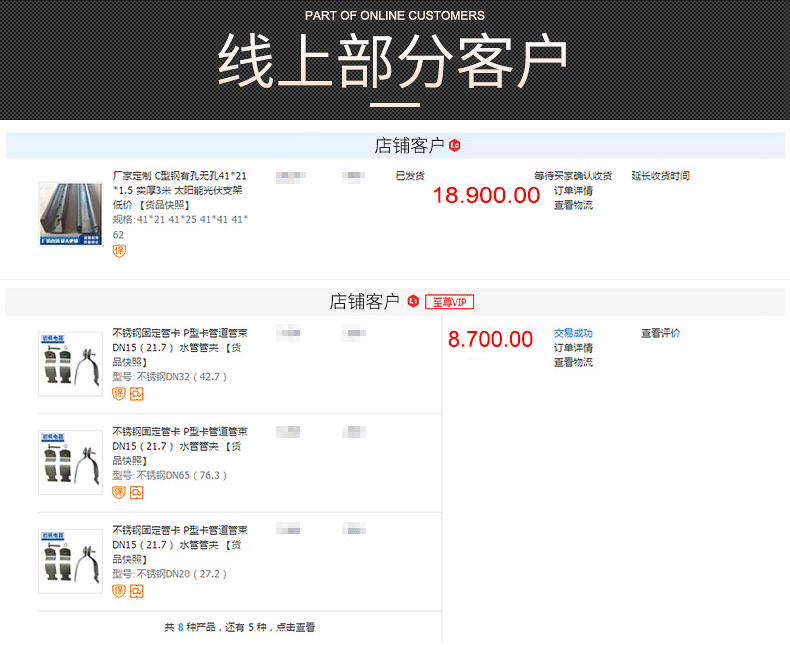Open 厂家定制 C型钢 product title
This screenshot has height=647, width=790.
pos(180,190)
